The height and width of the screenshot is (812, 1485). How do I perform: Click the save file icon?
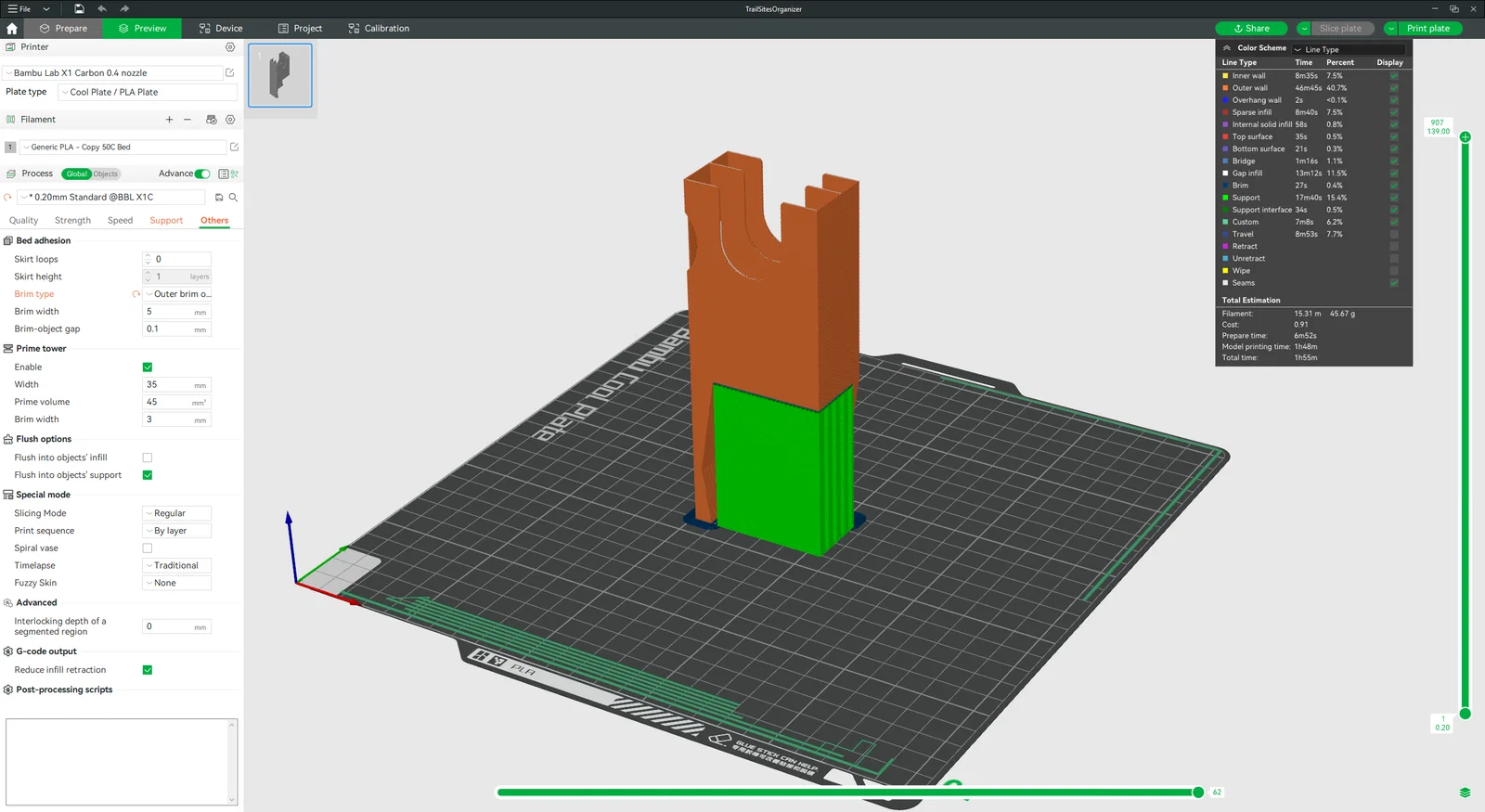[x=79, y=9]
